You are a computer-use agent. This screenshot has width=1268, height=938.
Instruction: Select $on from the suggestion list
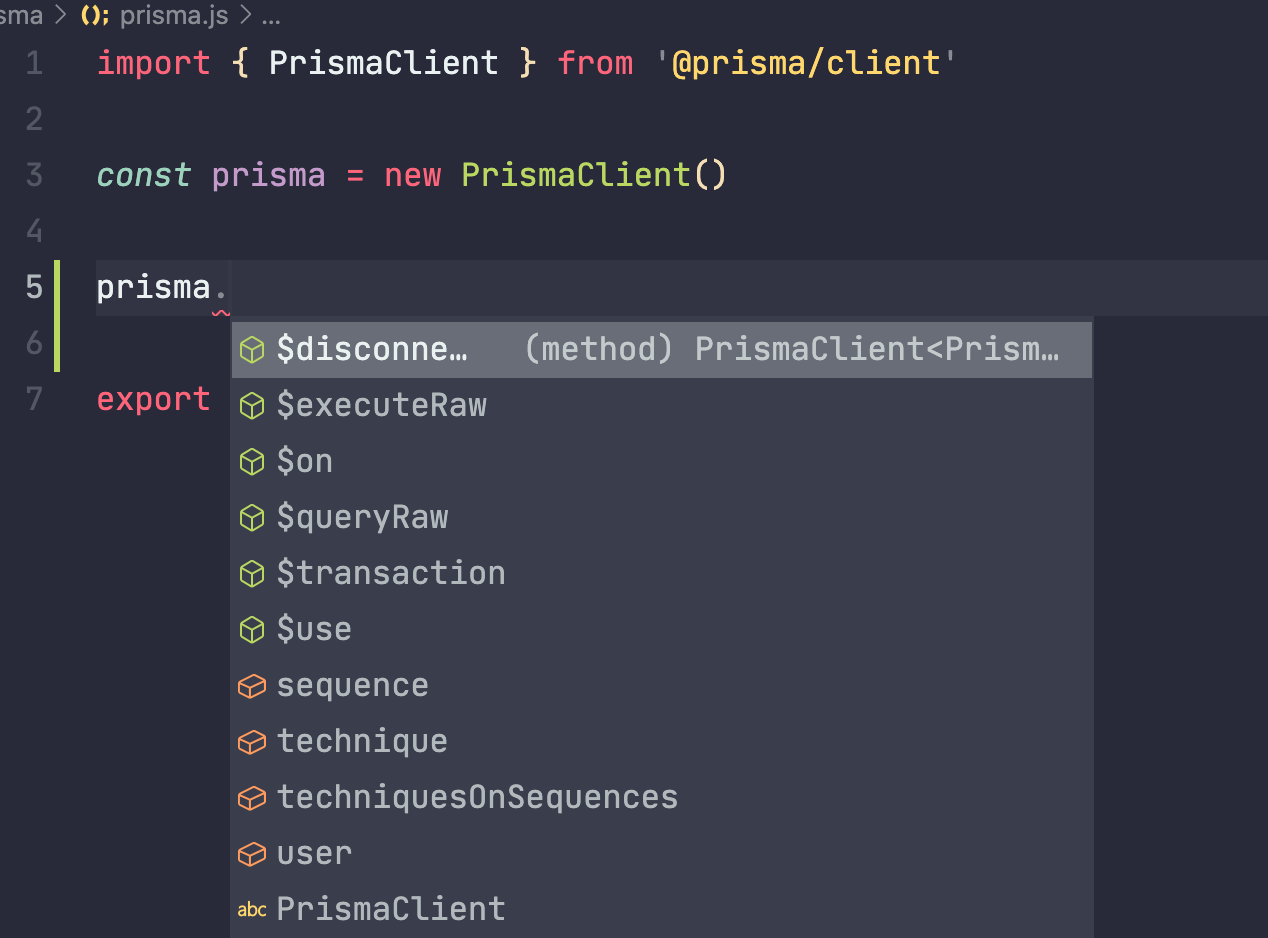pos(305,461)
